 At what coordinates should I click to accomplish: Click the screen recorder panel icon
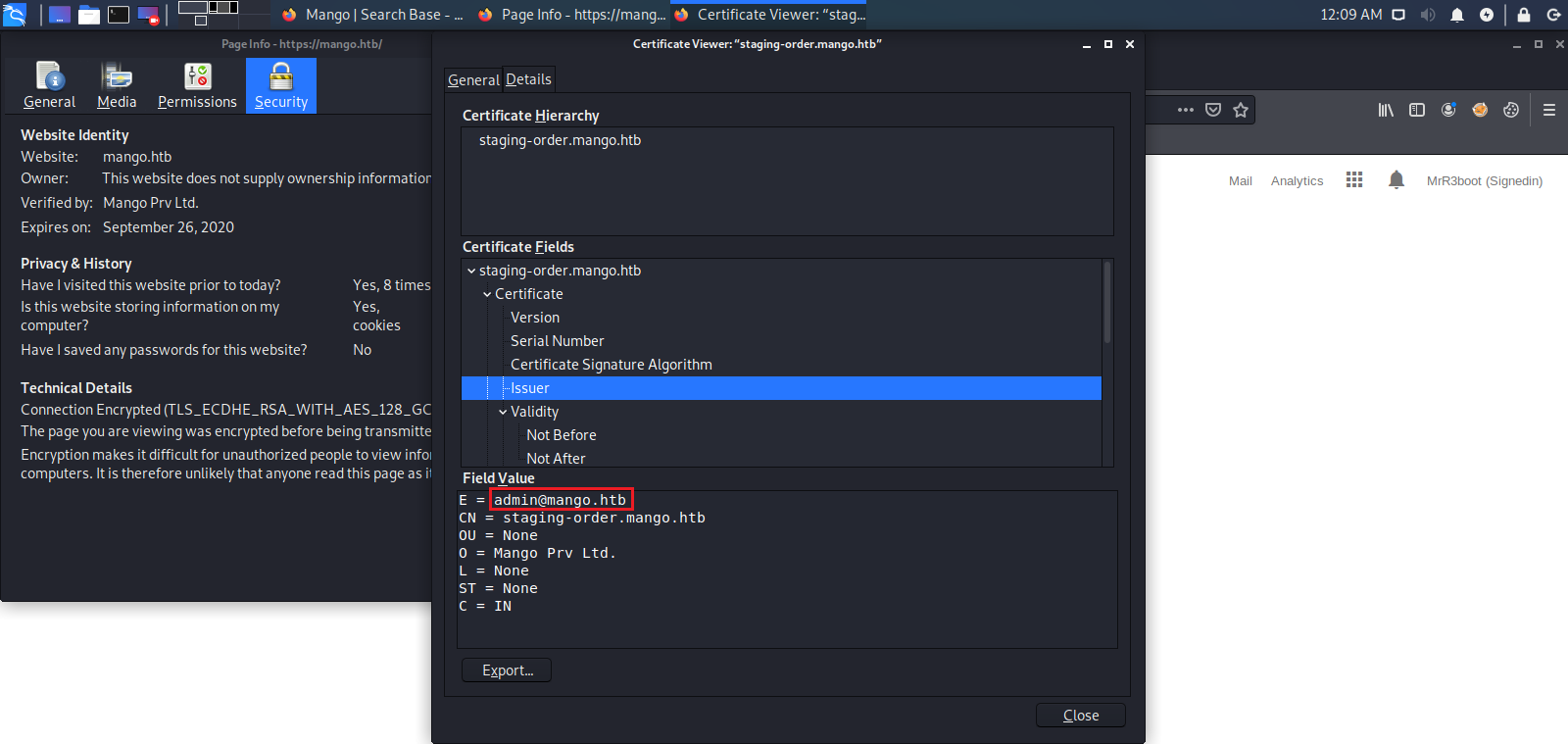tap(148, 15)
